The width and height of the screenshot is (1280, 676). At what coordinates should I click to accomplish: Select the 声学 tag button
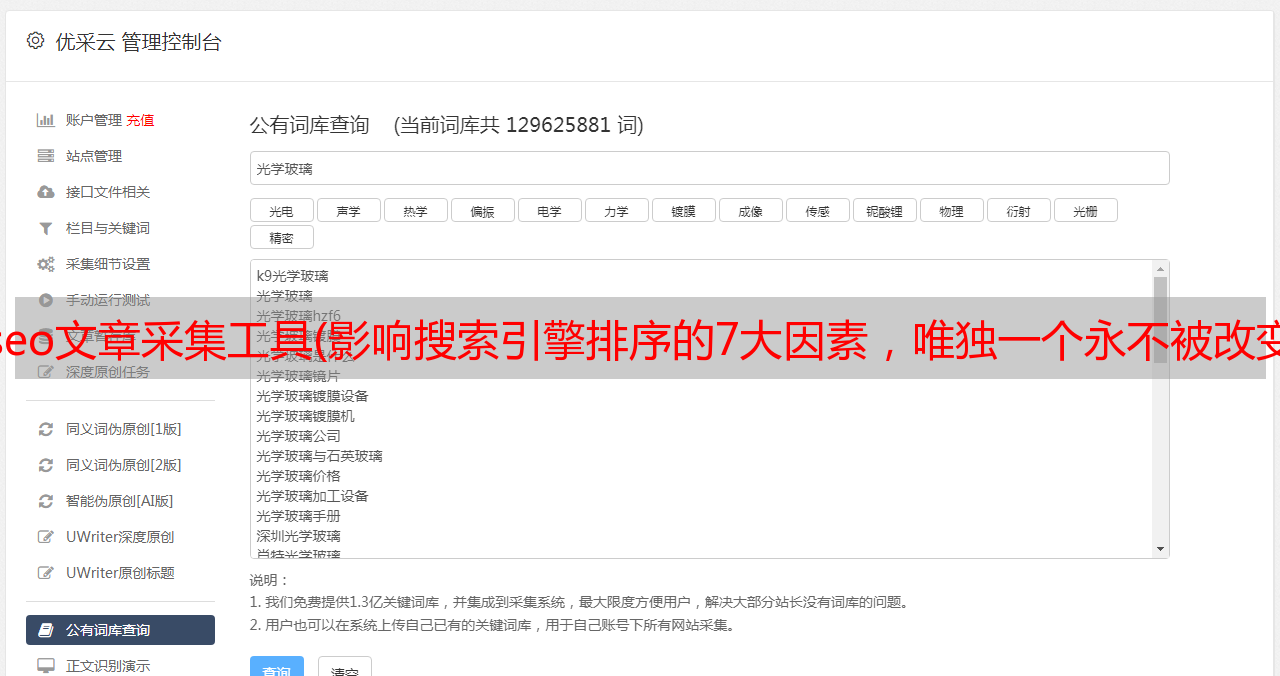click(x=348, y=210)
